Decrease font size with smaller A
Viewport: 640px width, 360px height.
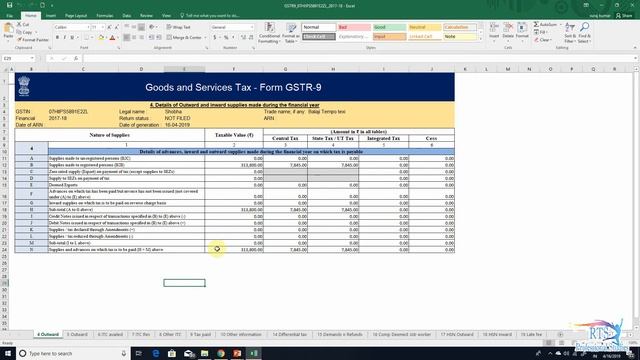pos(116,27)
